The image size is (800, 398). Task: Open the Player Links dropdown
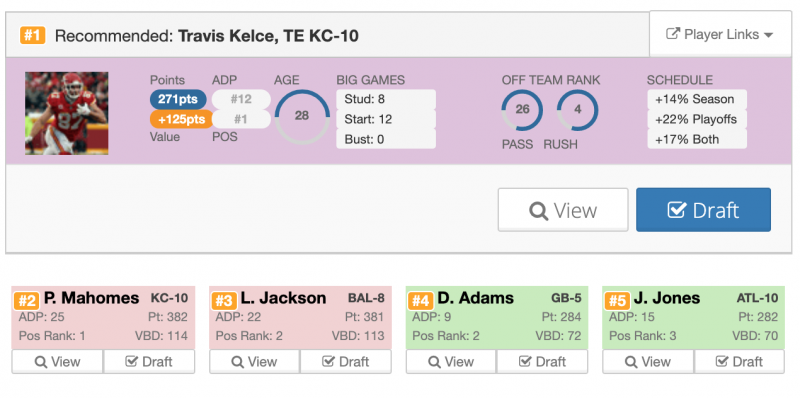pos(720,34)
